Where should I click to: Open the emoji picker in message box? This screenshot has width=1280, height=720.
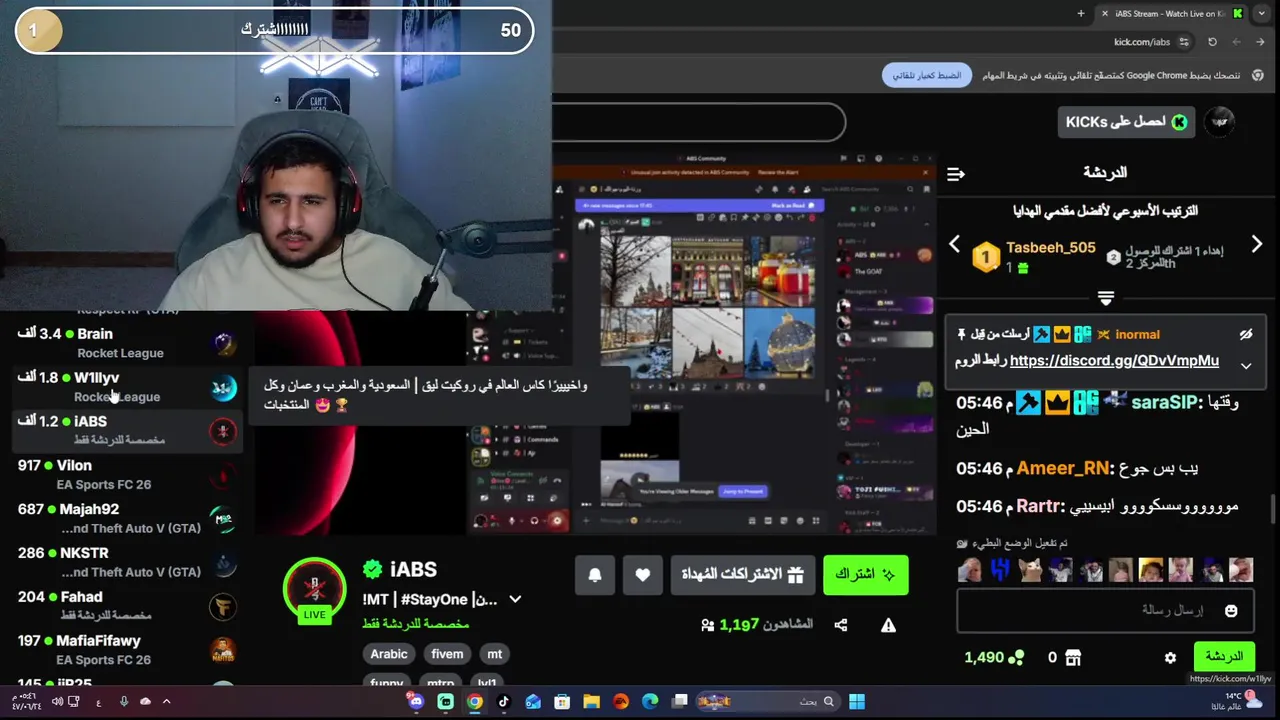click(1231, 610)
